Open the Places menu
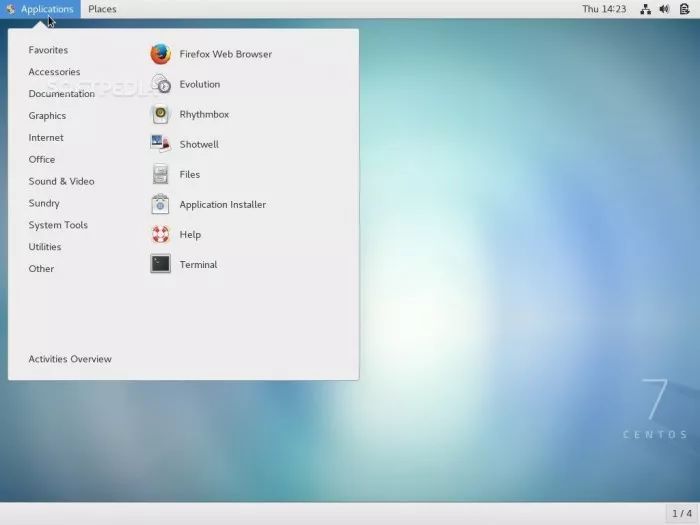This screenshot has width=700, height=525. click(102, 9)
